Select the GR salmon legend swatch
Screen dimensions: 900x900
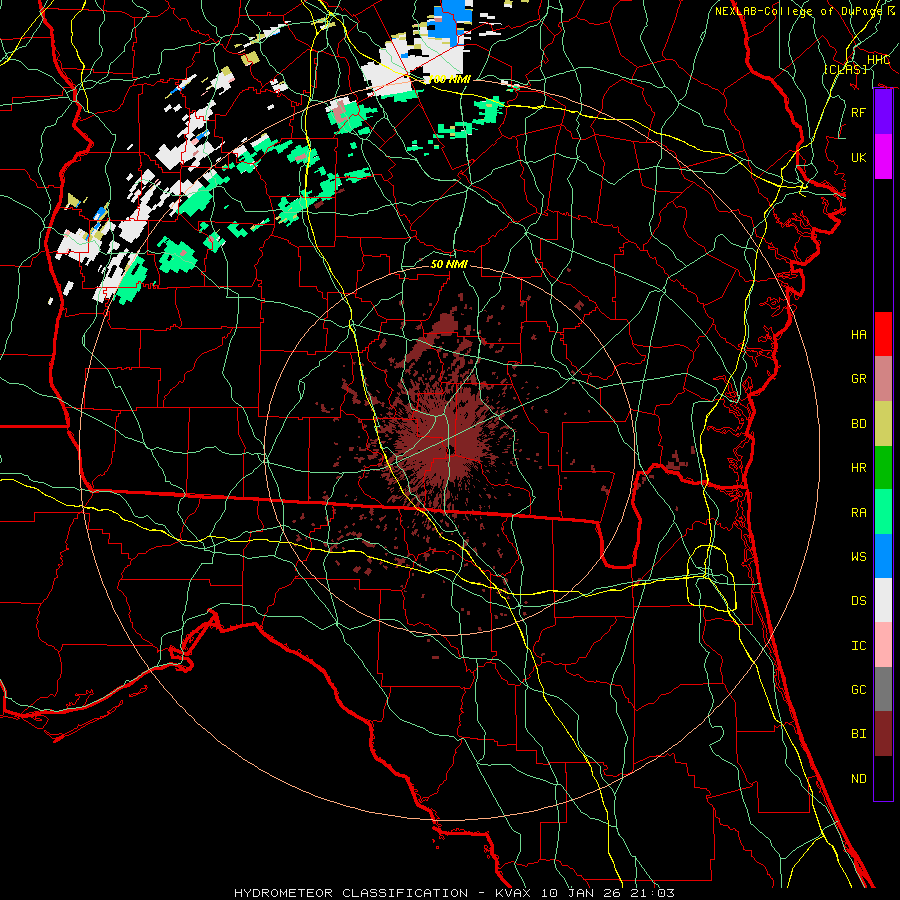pos(883,378)
